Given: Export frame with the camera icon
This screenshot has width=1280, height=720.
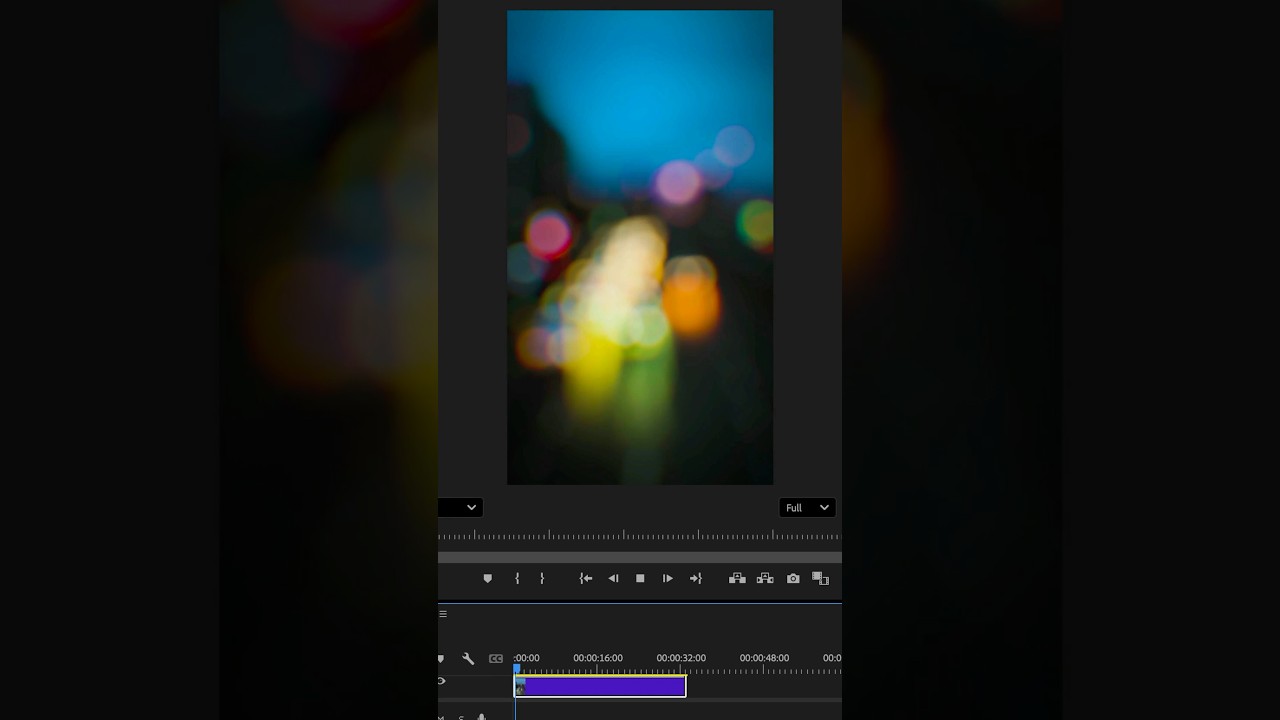Looking at the screenshot, I should pos(793,578).
